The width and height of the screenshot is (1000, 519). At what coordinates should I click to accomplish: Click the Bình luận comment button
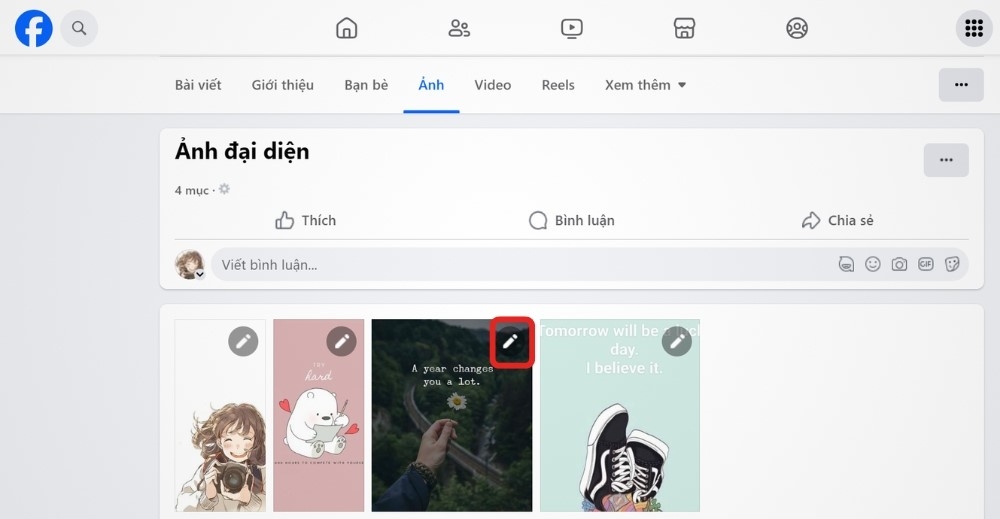[572, 221]
